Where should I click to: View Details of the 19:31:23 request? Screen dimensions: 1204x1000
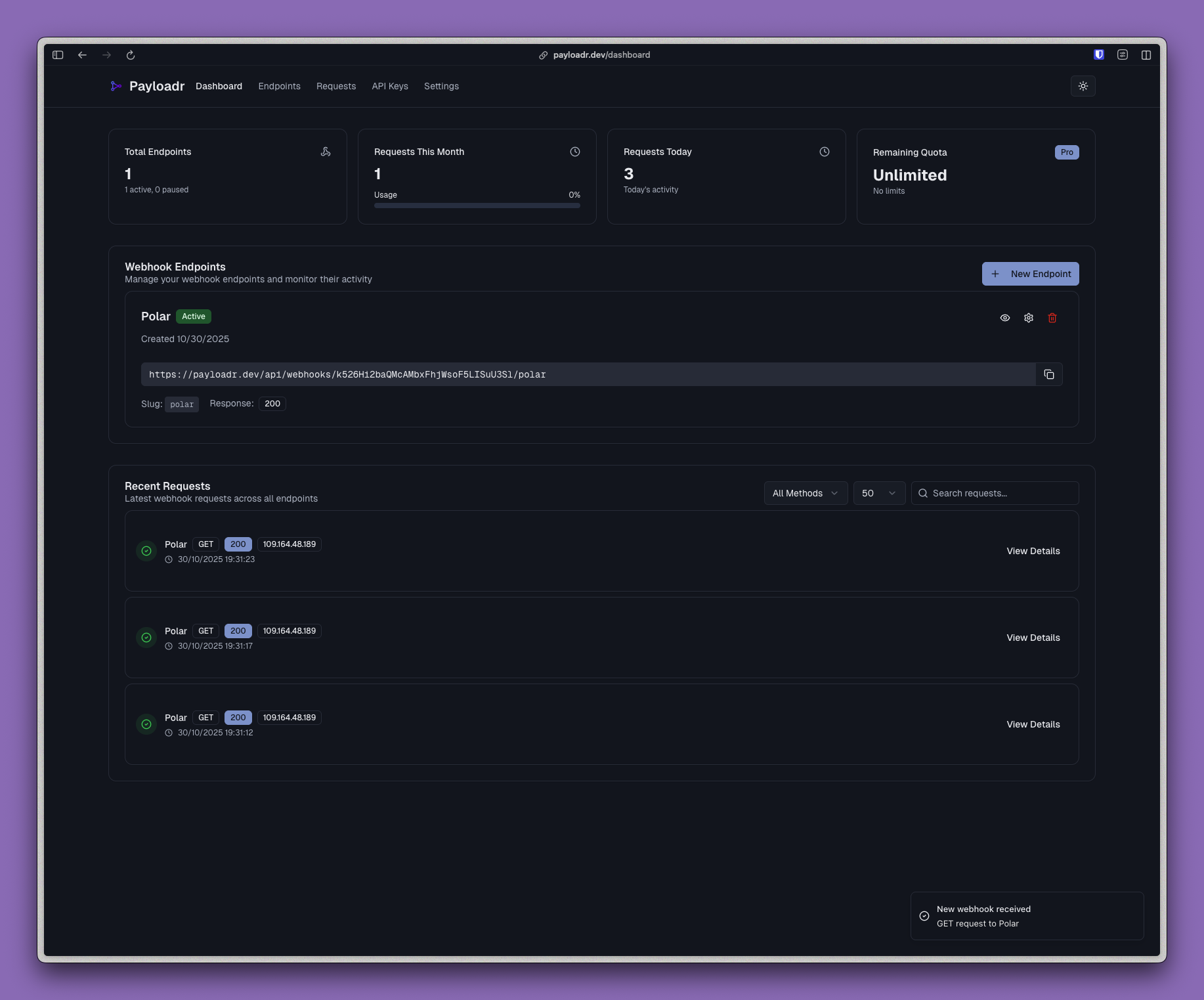coord(1033,551)
